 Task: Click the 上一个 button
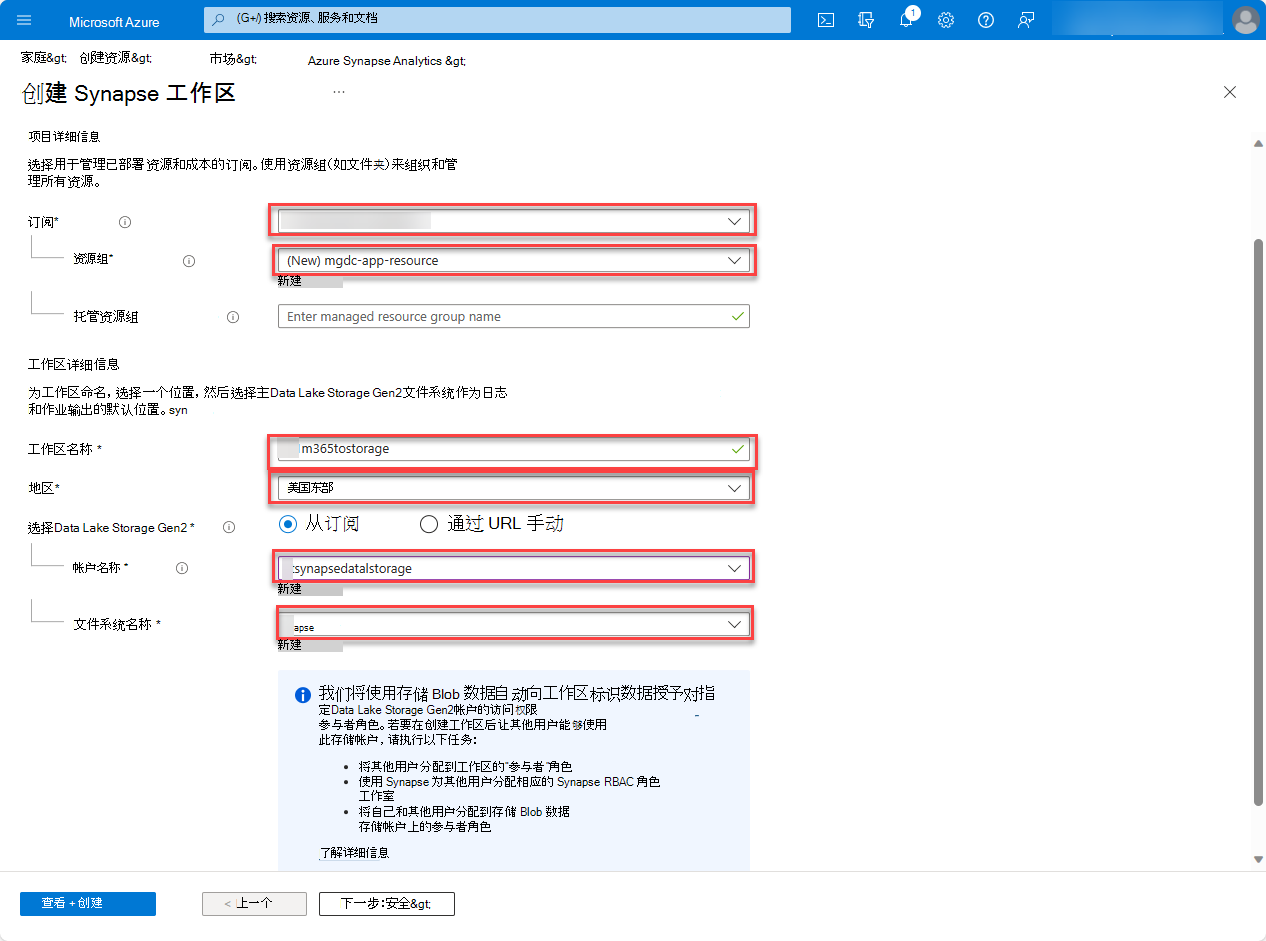coord(254,903)
